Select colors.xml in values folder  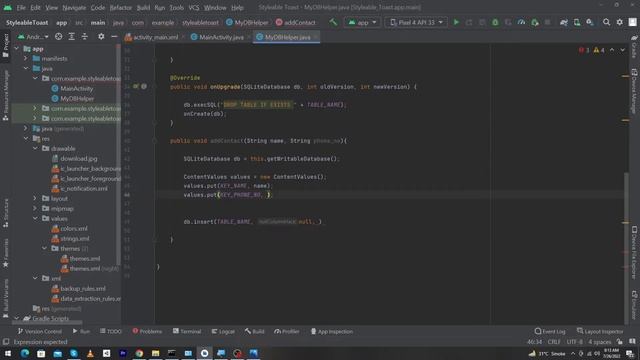click(69, 229)
